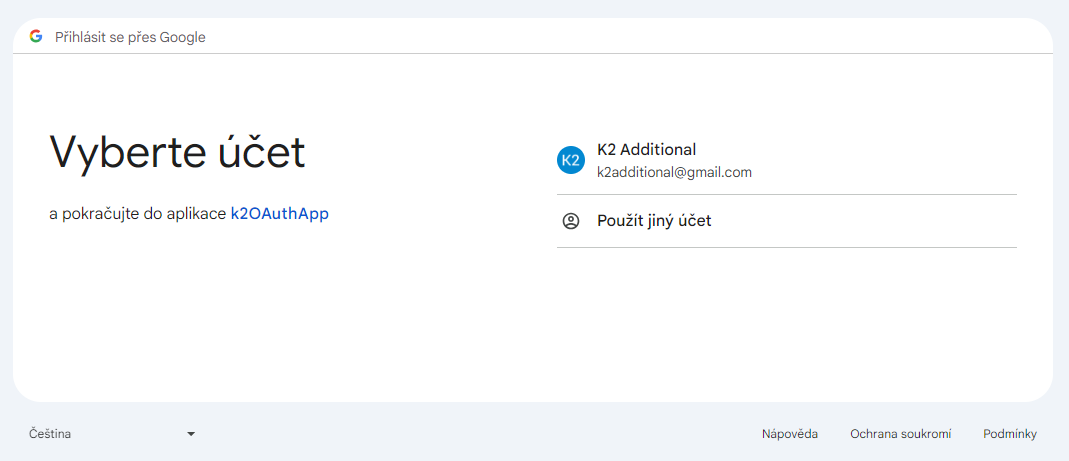The height and width of the screenshot is (461, 1069).
Task: Open the Nápověda help link
Action: [x=789, y=434]
